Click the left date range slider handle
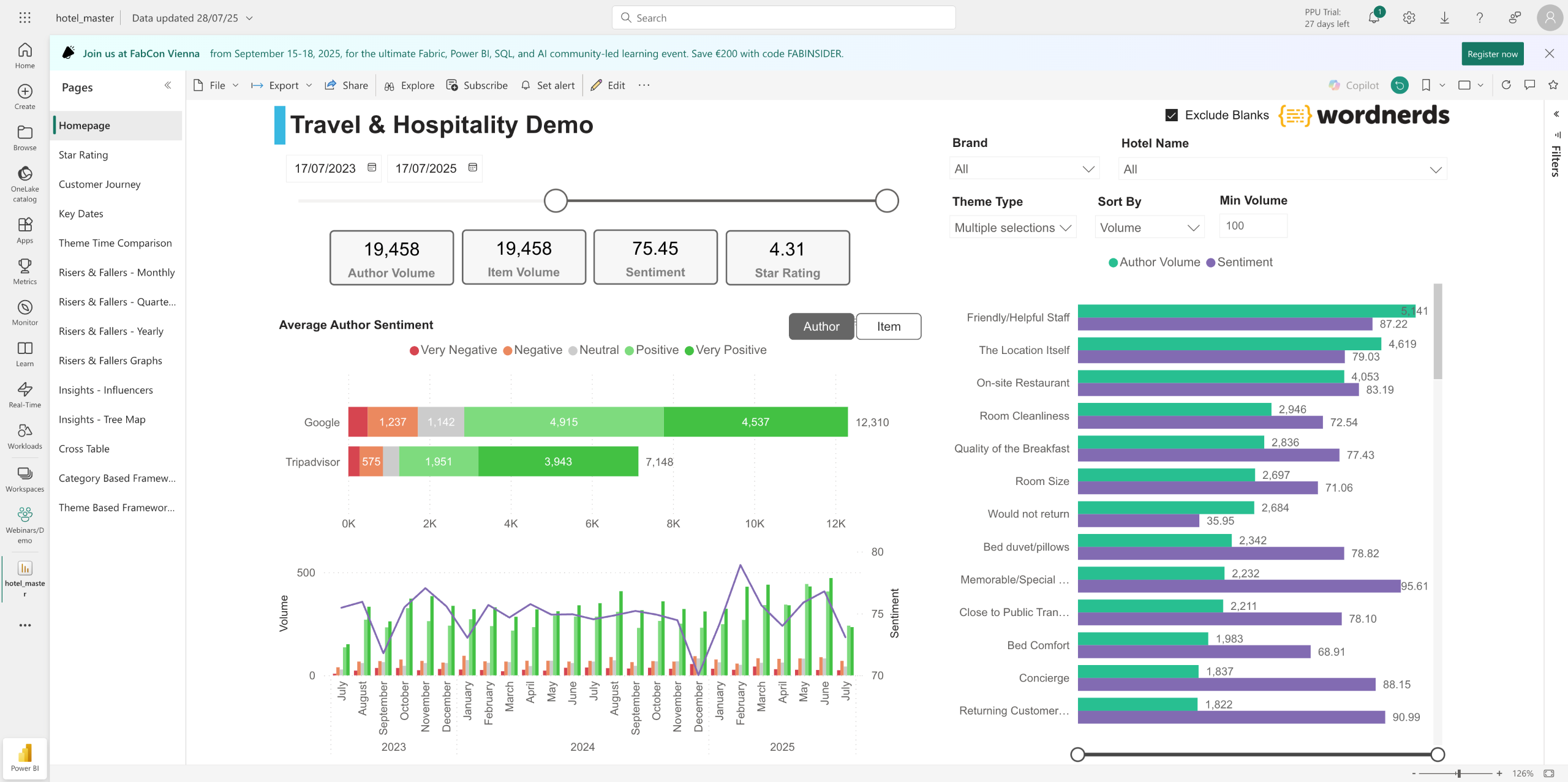 coord(556,201)
